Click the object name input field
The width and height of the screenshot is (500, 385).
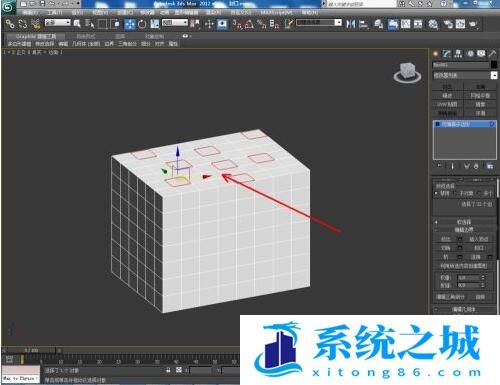(x=461, y=65)
